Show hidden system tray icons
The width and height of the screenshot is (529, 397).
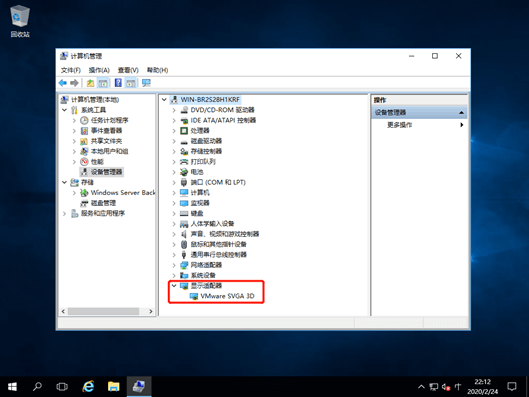[x=421, y=387]
